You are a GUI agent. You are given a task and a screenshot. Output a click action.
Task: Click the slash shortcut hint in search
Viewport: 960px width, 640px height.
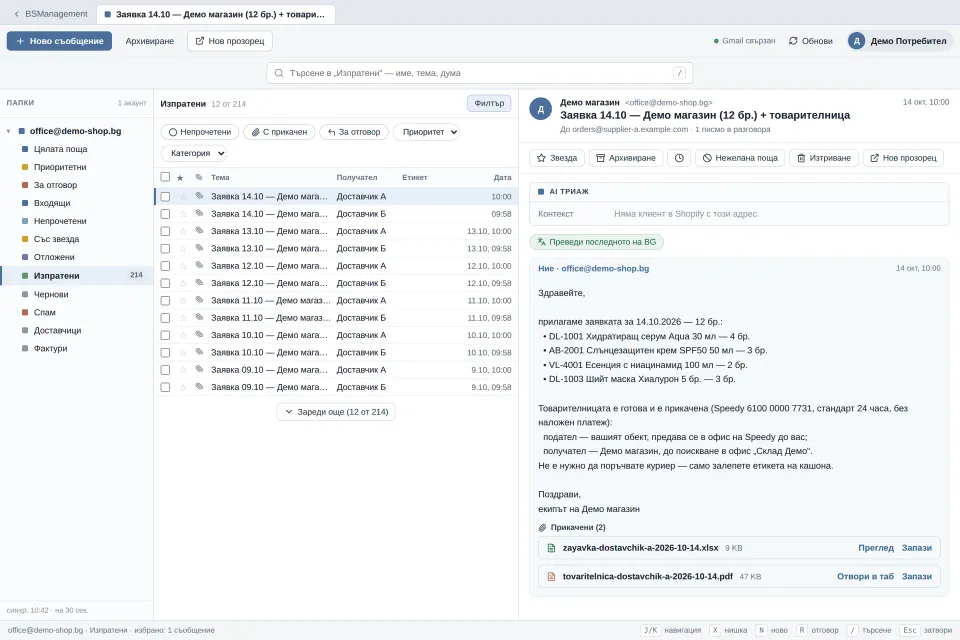pos(679,73)
